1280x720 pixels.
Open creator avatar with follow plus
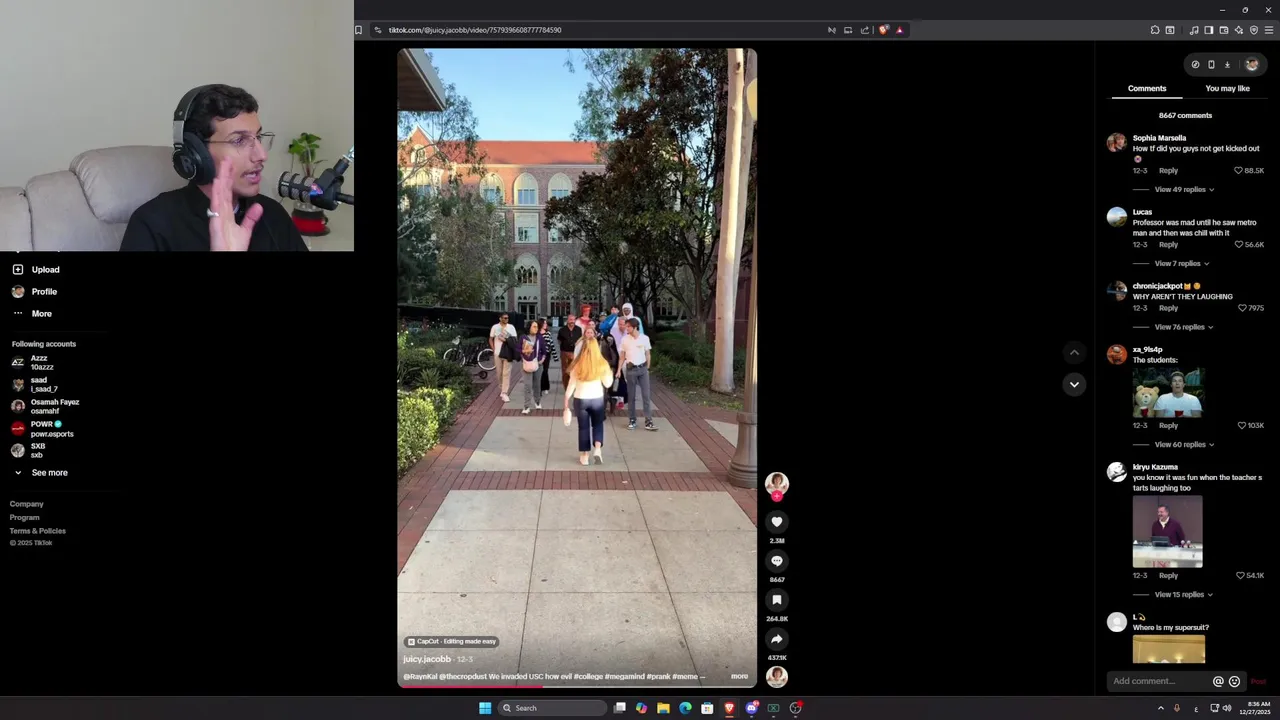(777, 485)
